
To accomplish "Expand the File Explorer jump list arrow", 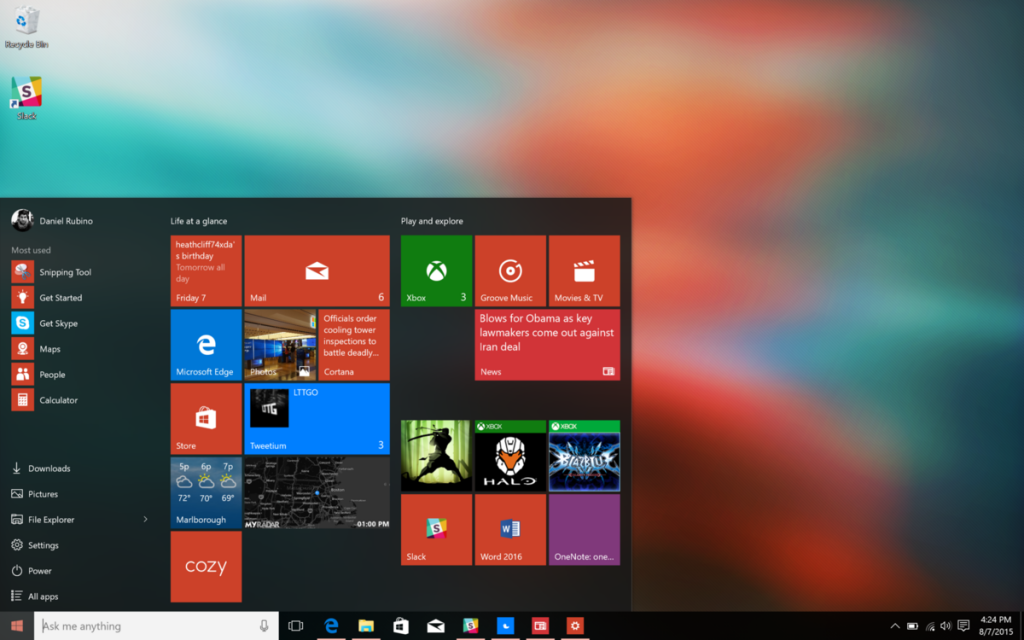I will 145,519.
